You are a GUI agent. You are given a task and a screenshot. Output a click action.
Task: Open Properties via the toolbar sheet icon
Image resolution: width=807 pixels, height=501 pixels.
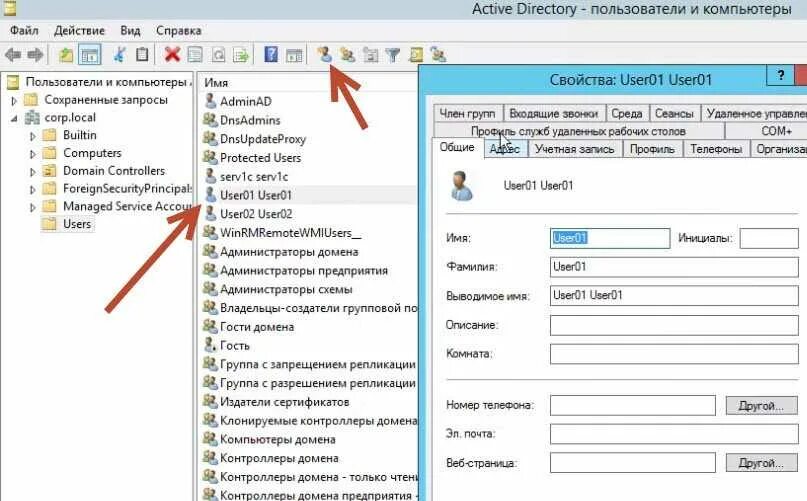(195, 54)
